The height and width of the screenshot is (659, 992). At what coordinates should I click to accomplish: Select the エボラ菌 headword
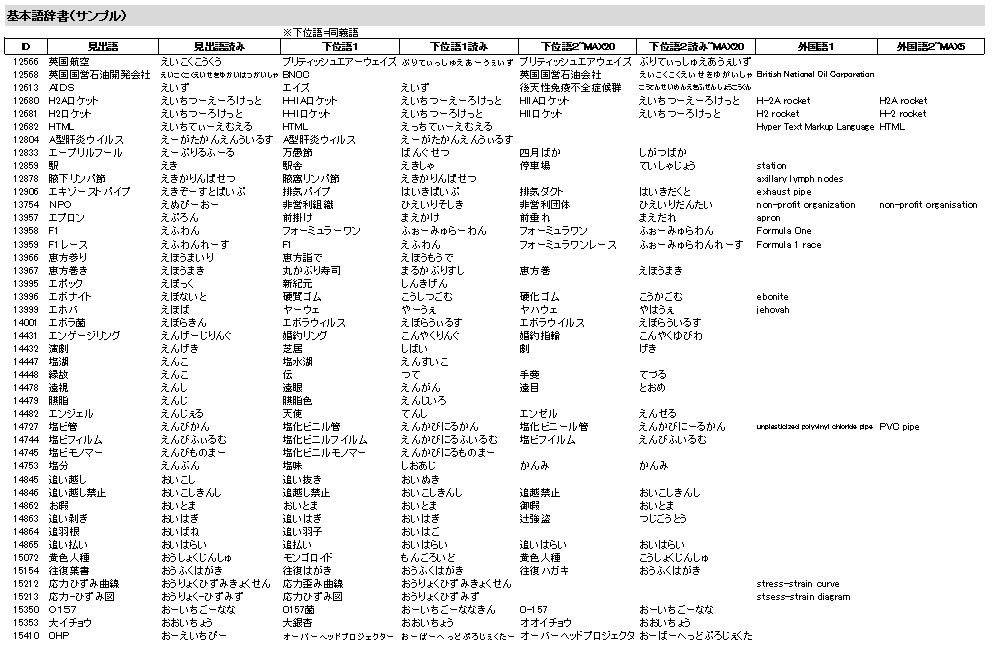click(67, 323)
